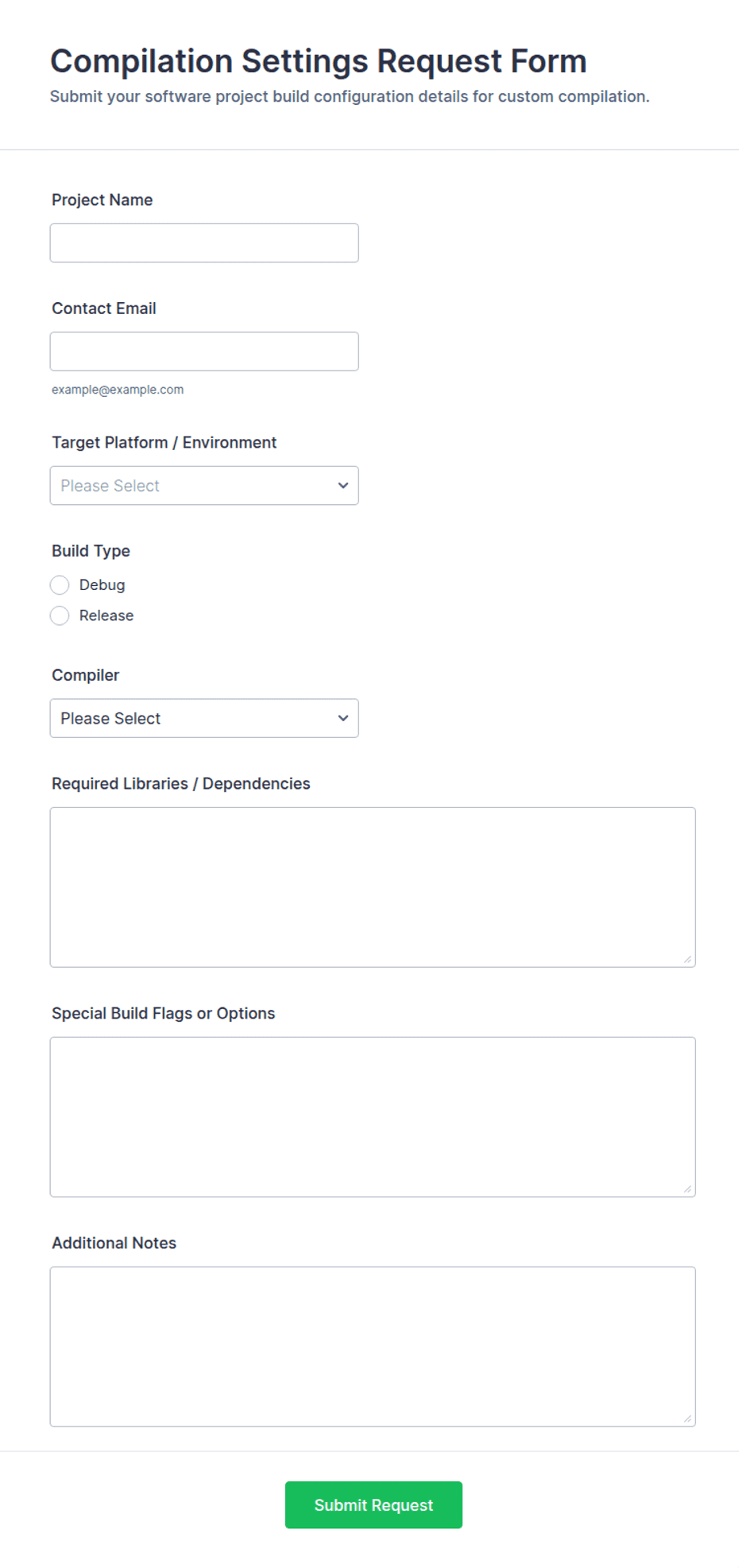This screenshot has height=1568, width=739.
Task: Click the Compiler dropdown chevron arrow
Action: tap(343, 718)
